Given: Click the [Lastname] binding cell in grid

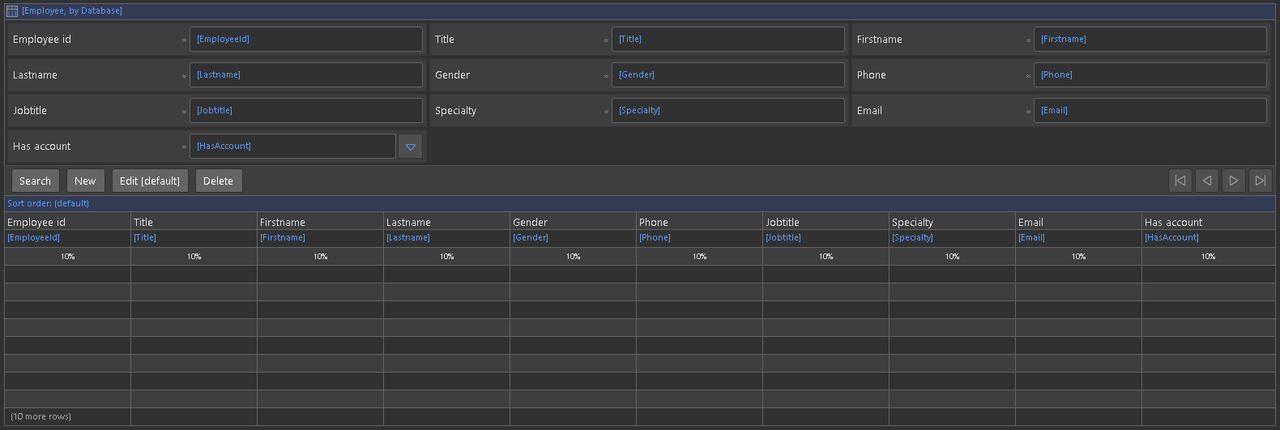Looking at the screenshot, I should tap(446, 238).
